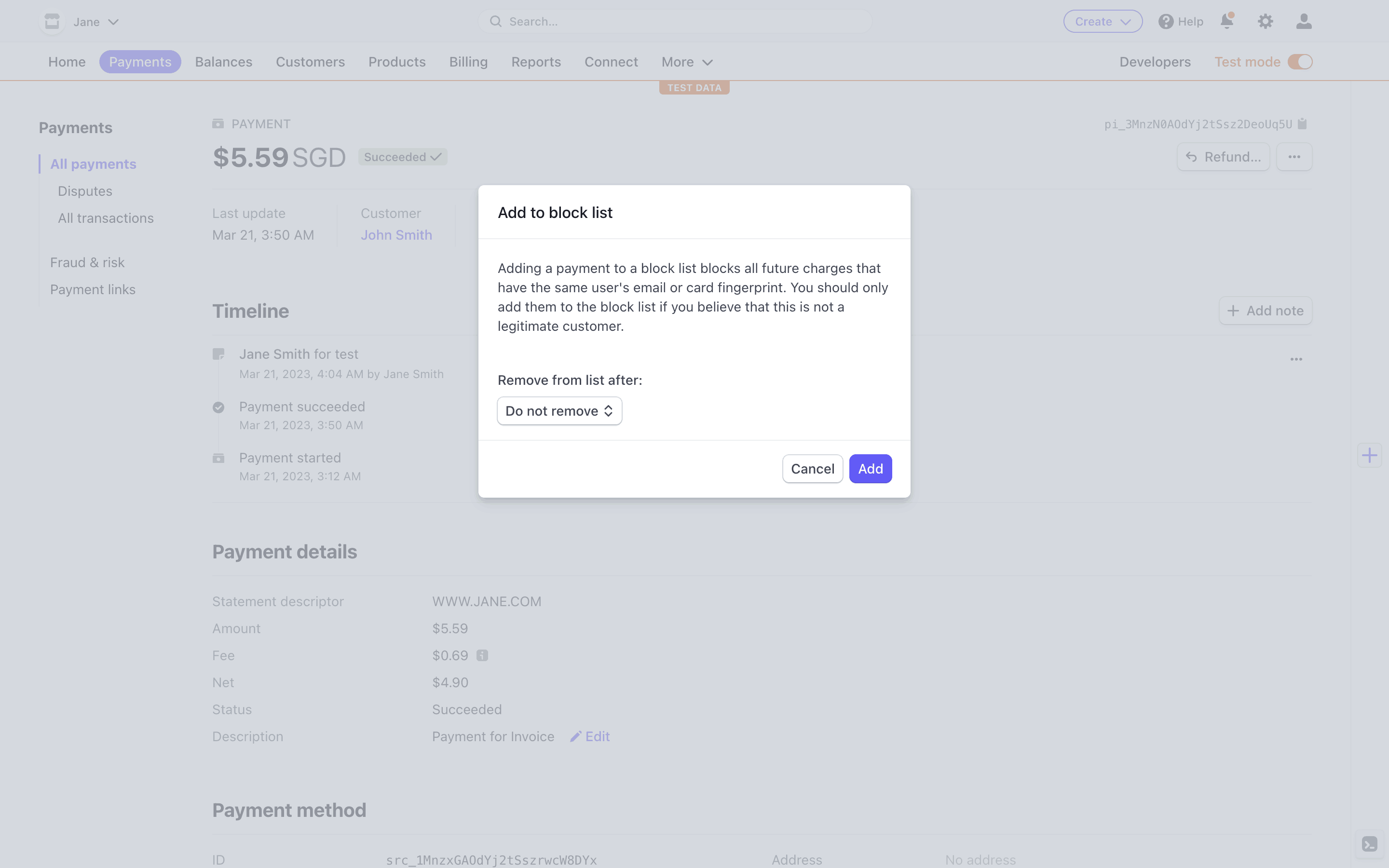Open the settings gear icon

1265,21
